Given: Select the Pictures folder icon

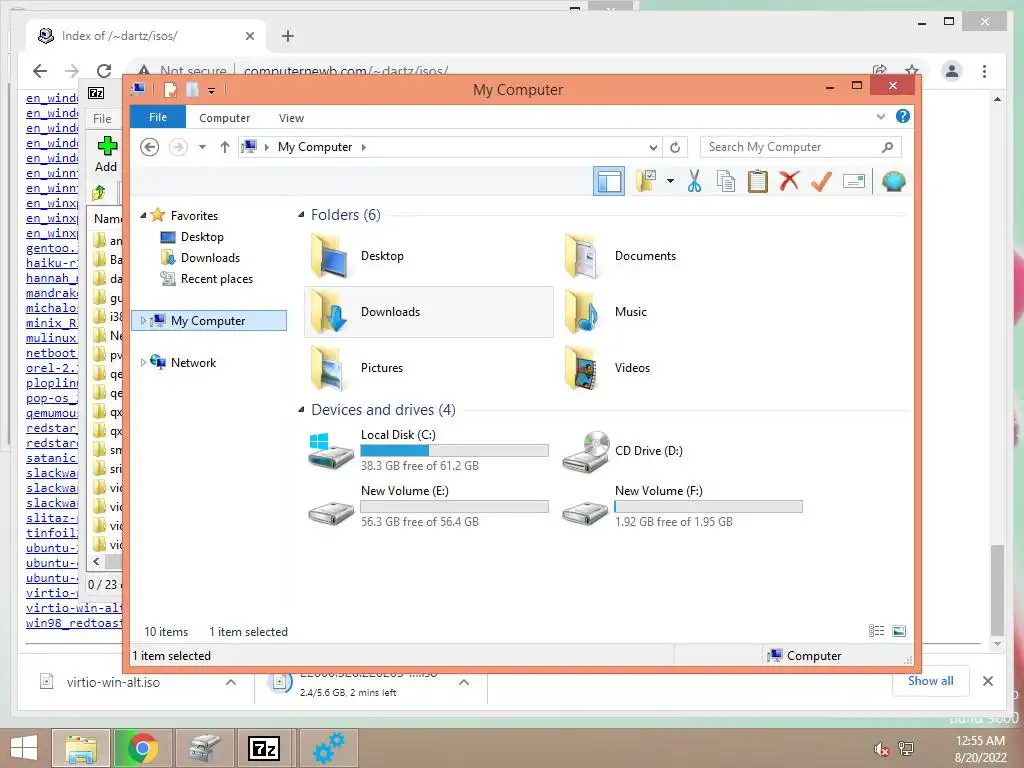Looking at the screenshot, I should (x=327, y=368).
